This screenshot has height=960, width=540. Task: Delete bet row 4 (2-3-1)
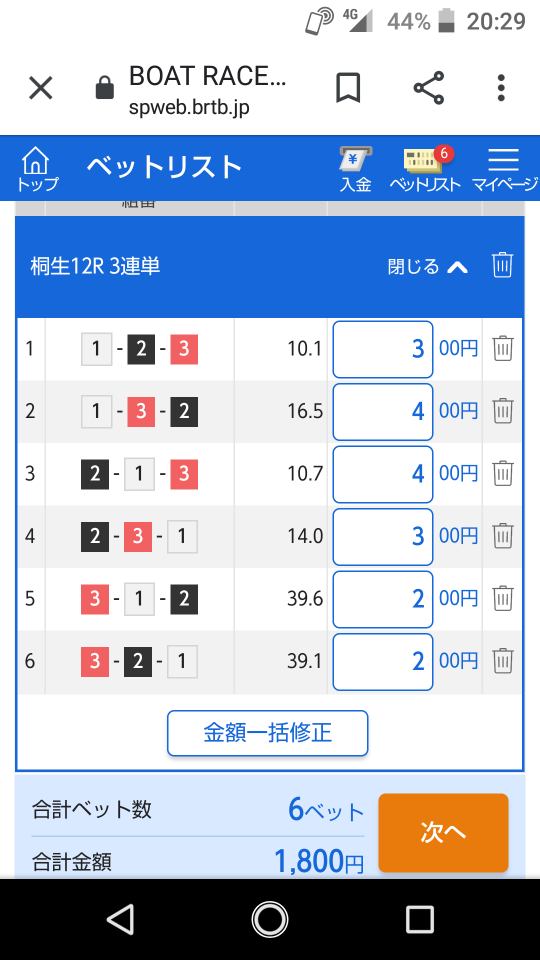coord(503,536)
